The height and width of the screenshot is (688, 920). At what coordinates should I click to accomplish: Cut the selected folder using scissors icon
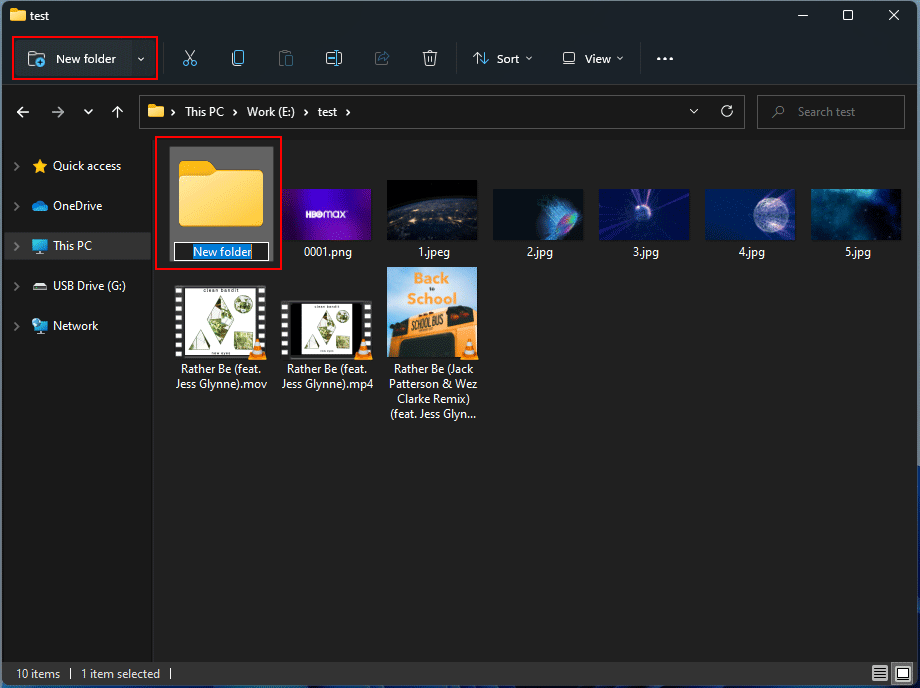190,58
